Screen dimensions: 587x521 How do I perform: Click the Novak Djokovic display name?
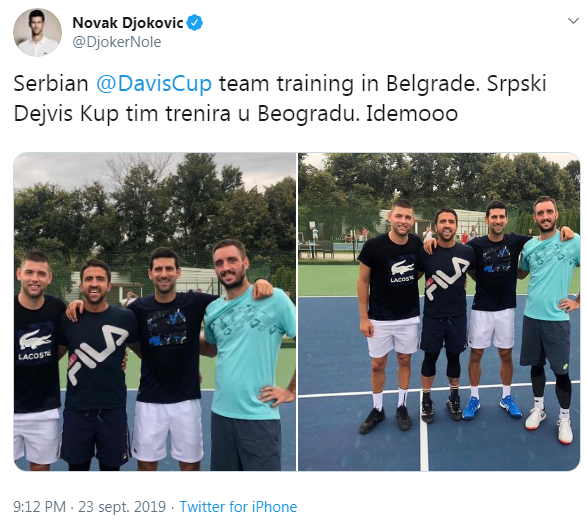[128, 23]
